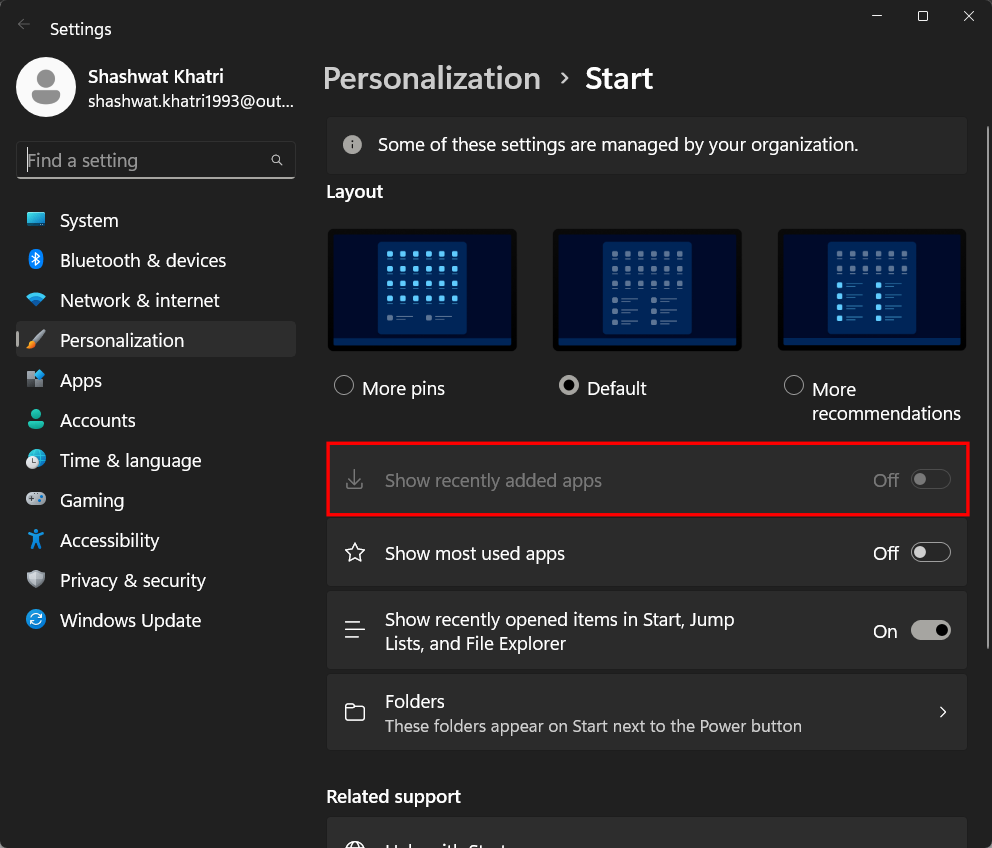992x848 pixels.
Task: Select the Time & language clock icon
Action: click(35, 460)
